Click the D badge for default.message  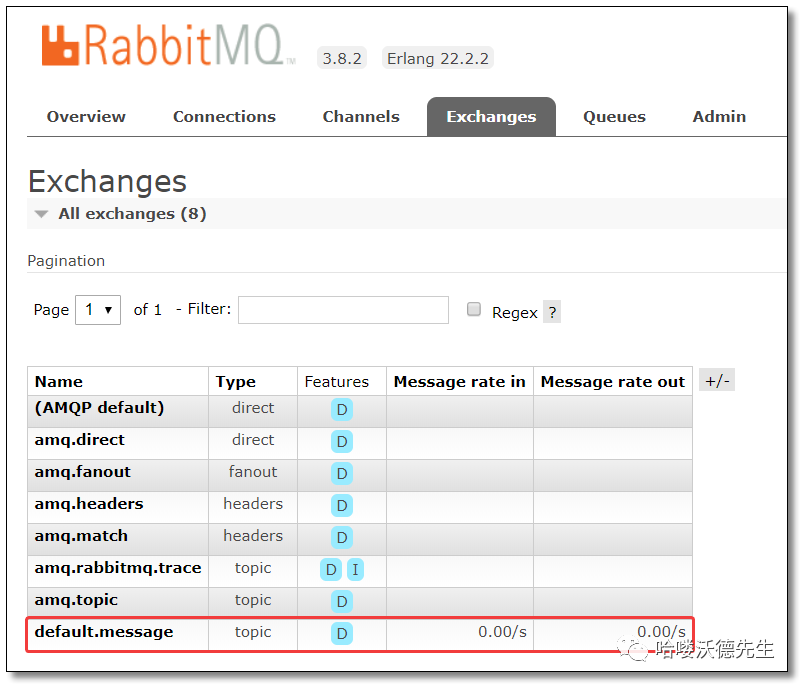click(x=342, y=634)
